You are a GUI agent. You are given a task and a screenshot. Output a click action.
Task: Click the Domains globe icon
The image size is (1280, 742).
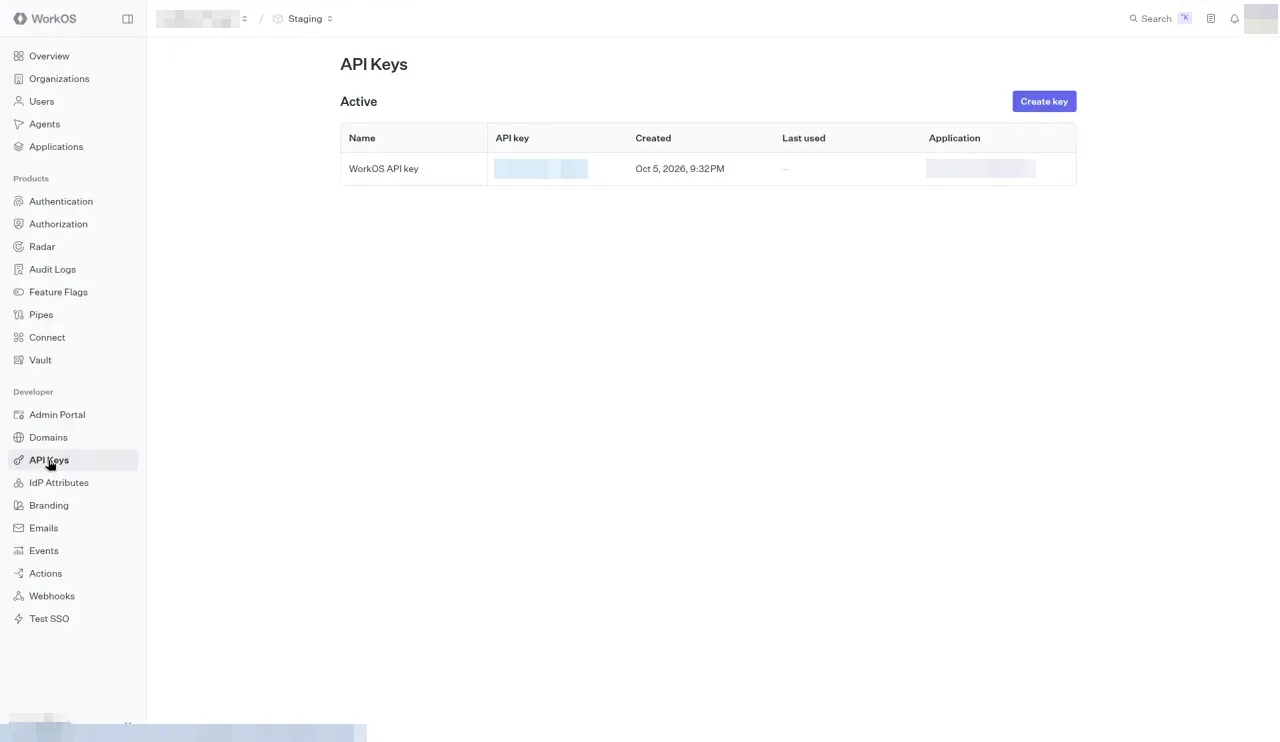click(x=19, y=437)
